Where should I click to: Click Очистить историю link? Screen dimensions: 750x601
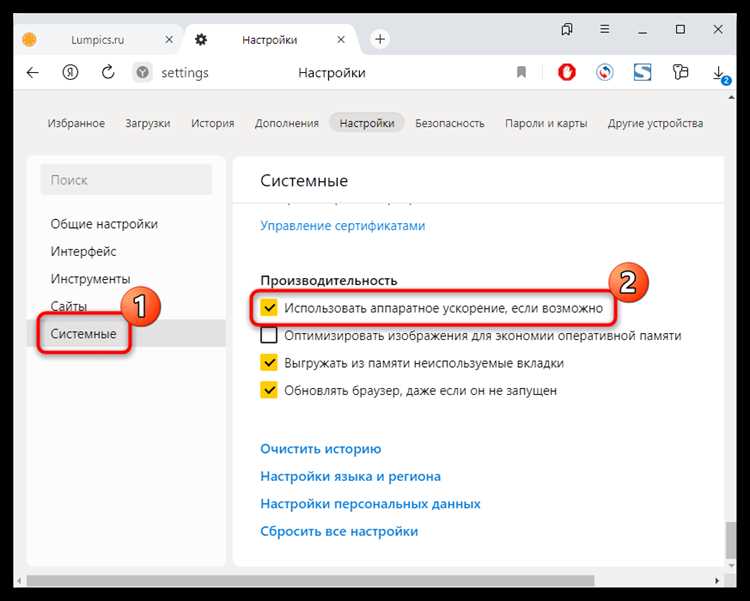[320, 449]
